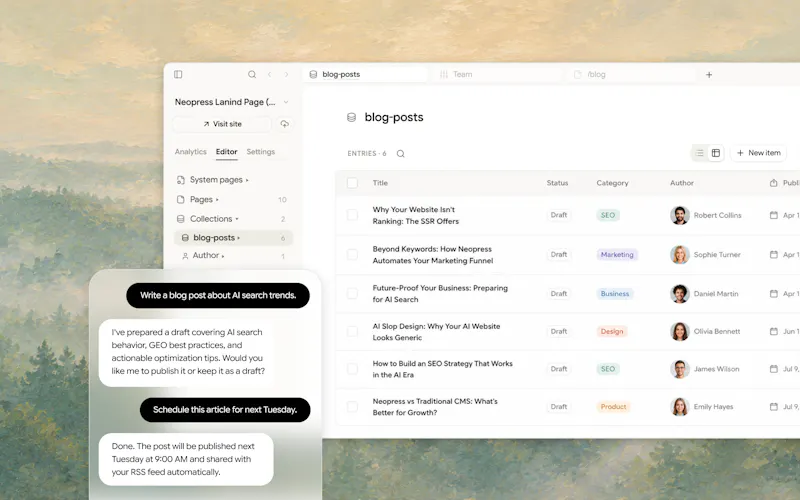Click the Publish column header icon
This screenshot has width=800, height=500.
tap(773, 183)
